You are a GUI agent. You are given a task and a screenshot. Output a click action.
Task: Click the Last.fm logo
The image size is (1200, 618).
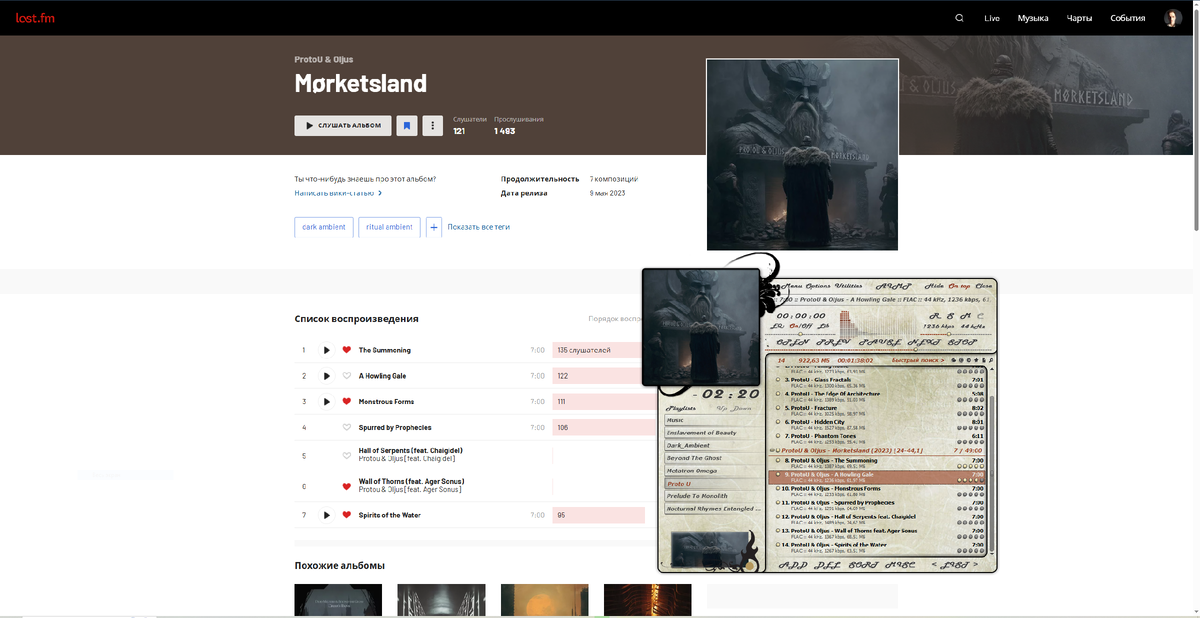click(x=34, y=18)
